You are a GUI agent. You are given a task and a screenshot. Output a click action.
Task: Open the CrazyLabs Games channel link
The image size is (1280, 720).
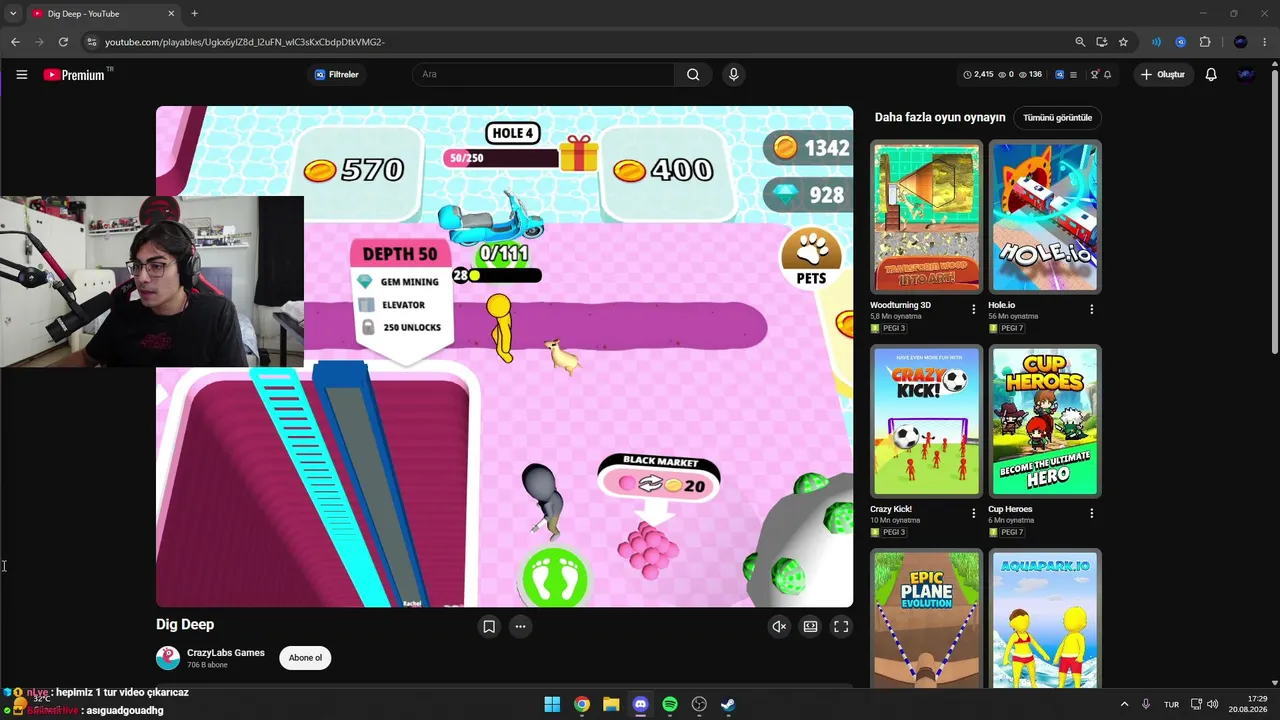click(x=226, y=653)
